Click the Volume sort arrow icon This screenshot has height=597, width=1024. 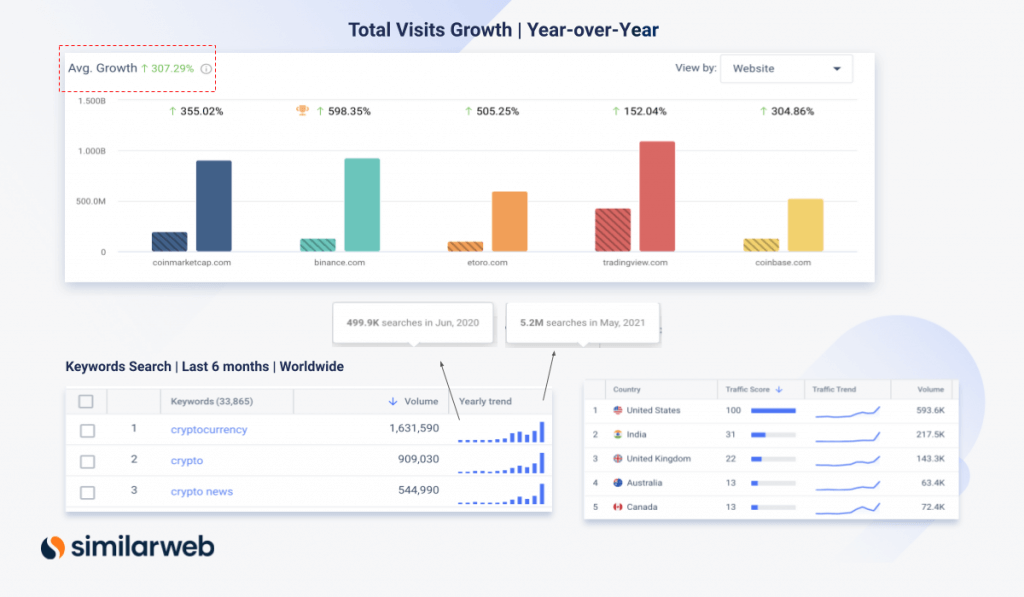tap(392, 402)
